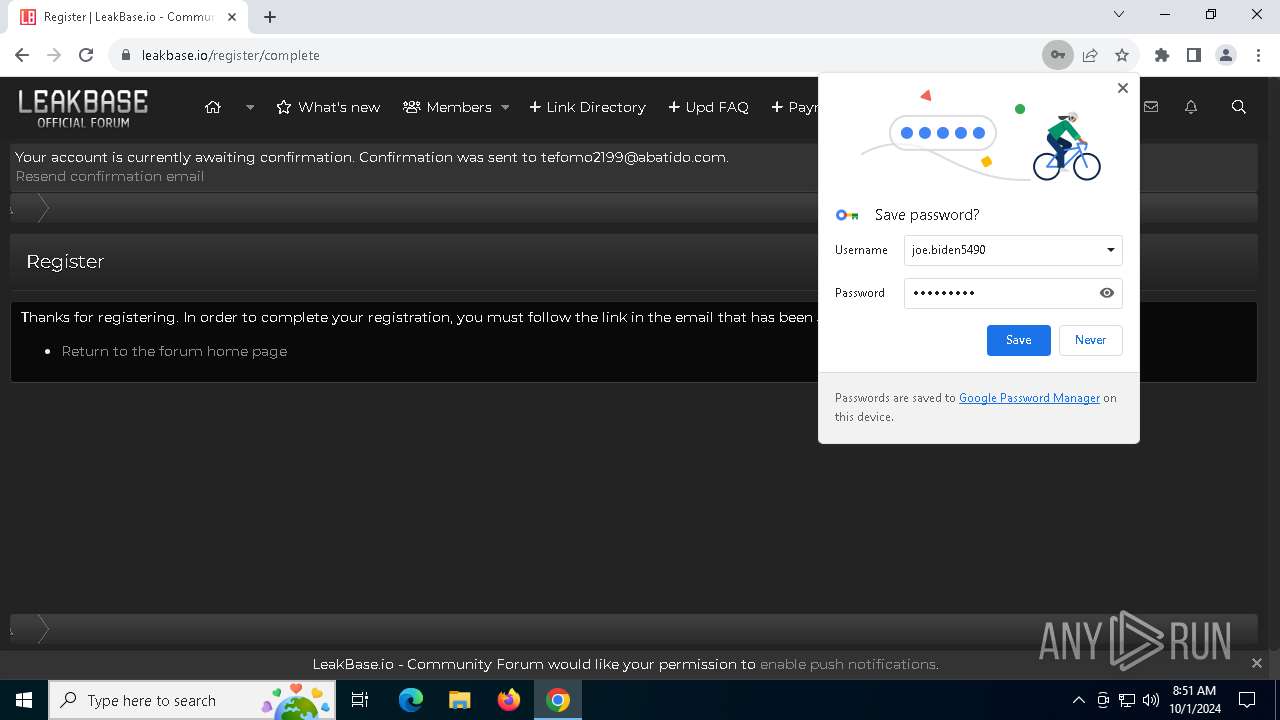Dismiss the push notification banner
The width and height of the screenshot is (1280, 720).
tap(1257, 663)
